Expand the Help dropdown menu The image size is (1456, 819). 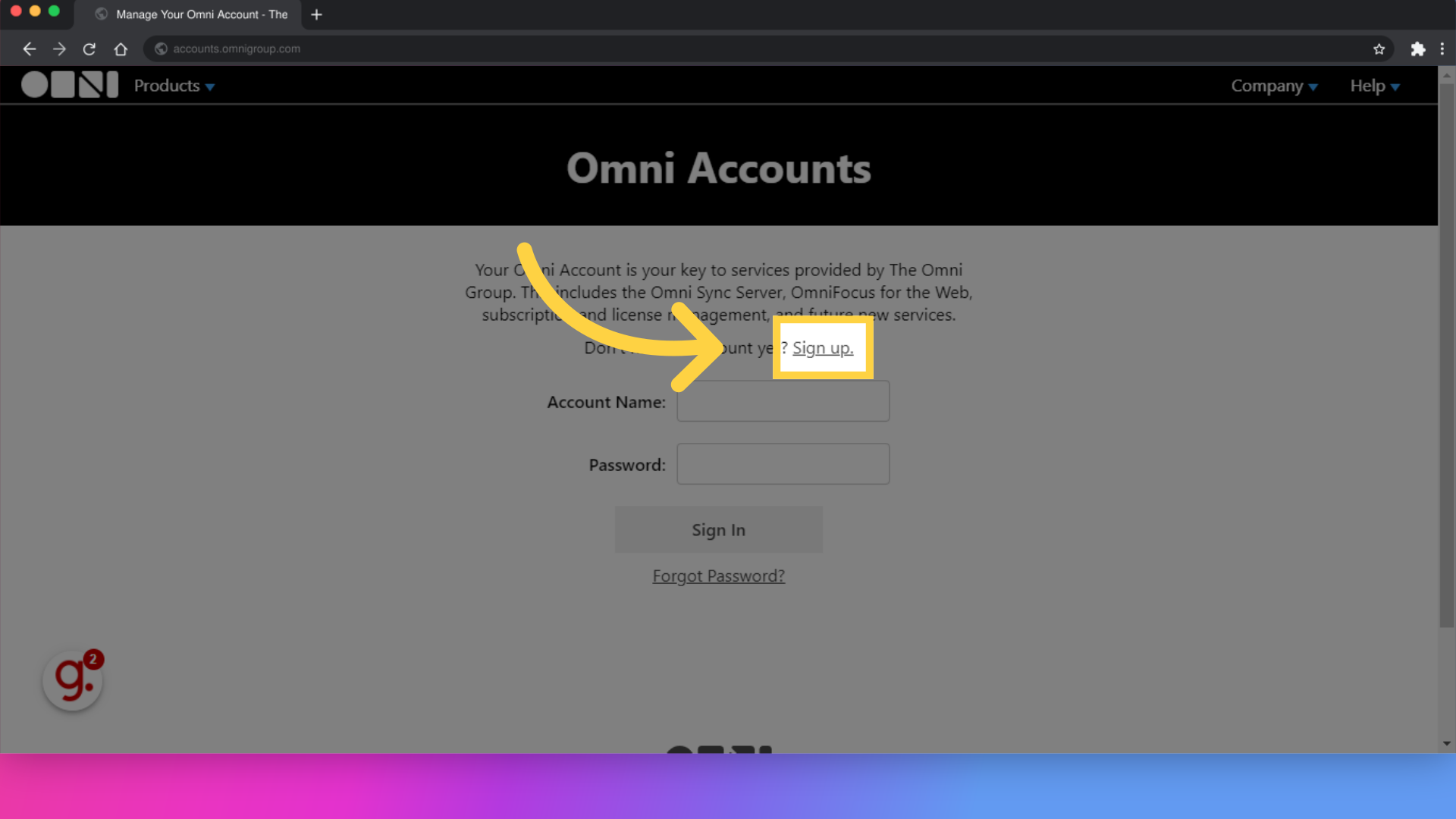pos(1375,85)
